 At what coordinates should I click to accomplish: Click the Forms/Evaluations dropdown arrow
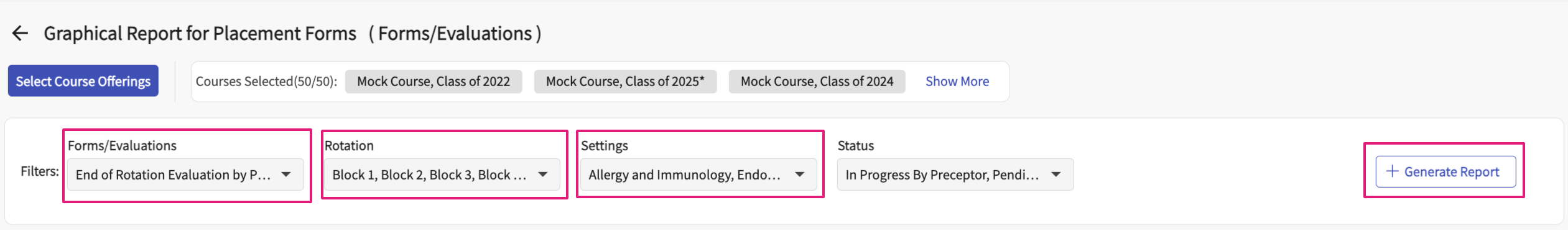coord(286,175)
